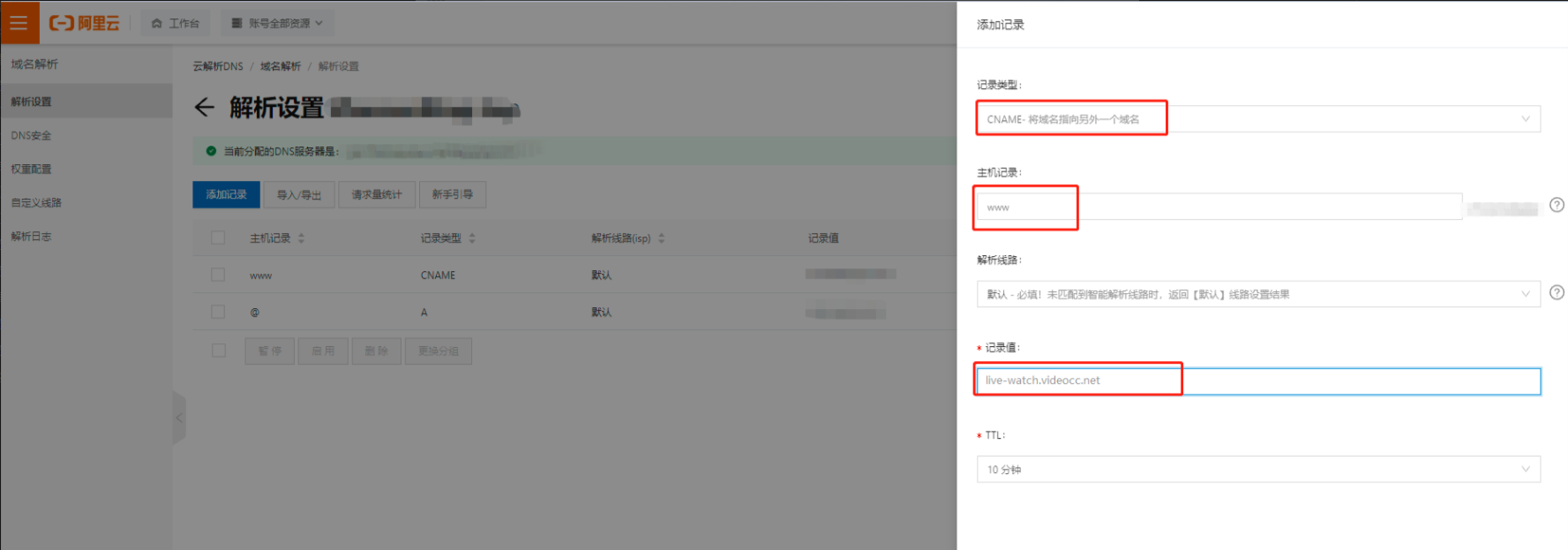
Task: Click the 启用 batch button
Action: click(323, 350)
